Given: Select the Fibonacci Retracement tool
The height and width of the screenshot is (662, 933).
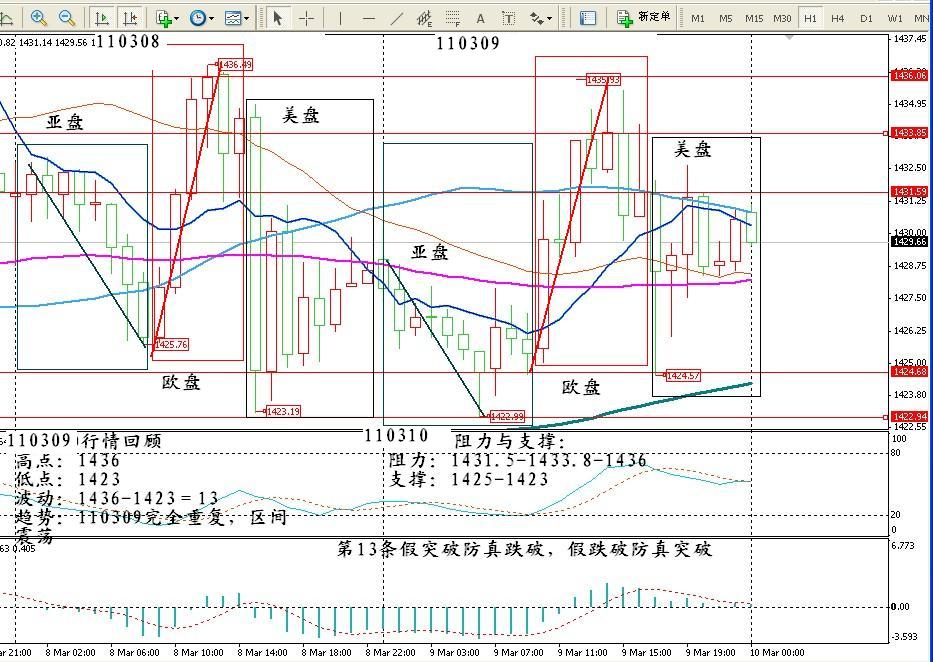Looking at the screenshot, I should pos(453,18).
